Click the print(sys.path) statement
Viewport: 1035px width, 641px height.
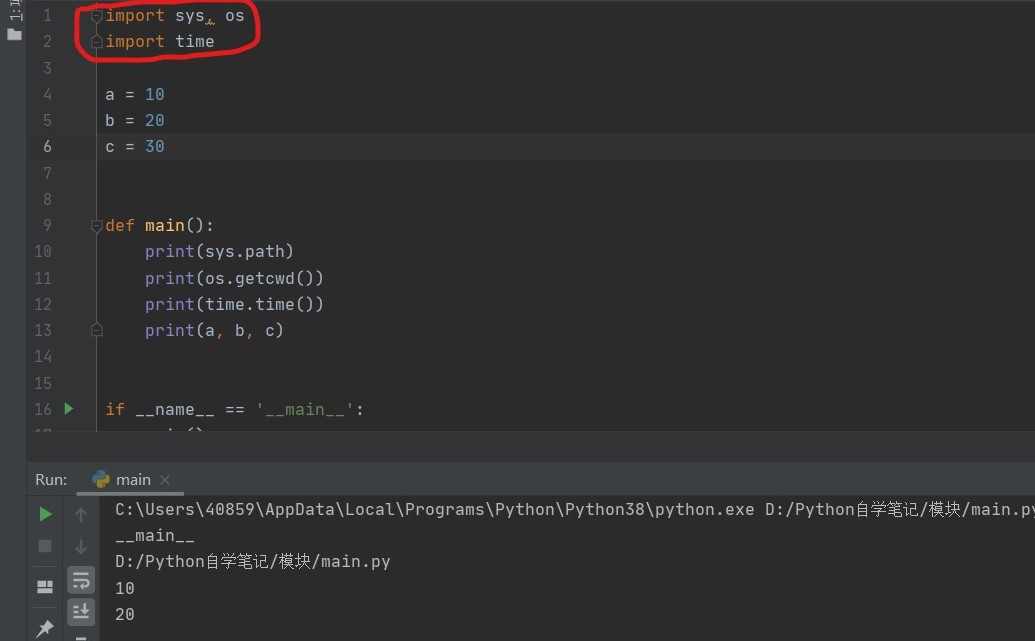[219, 252]
